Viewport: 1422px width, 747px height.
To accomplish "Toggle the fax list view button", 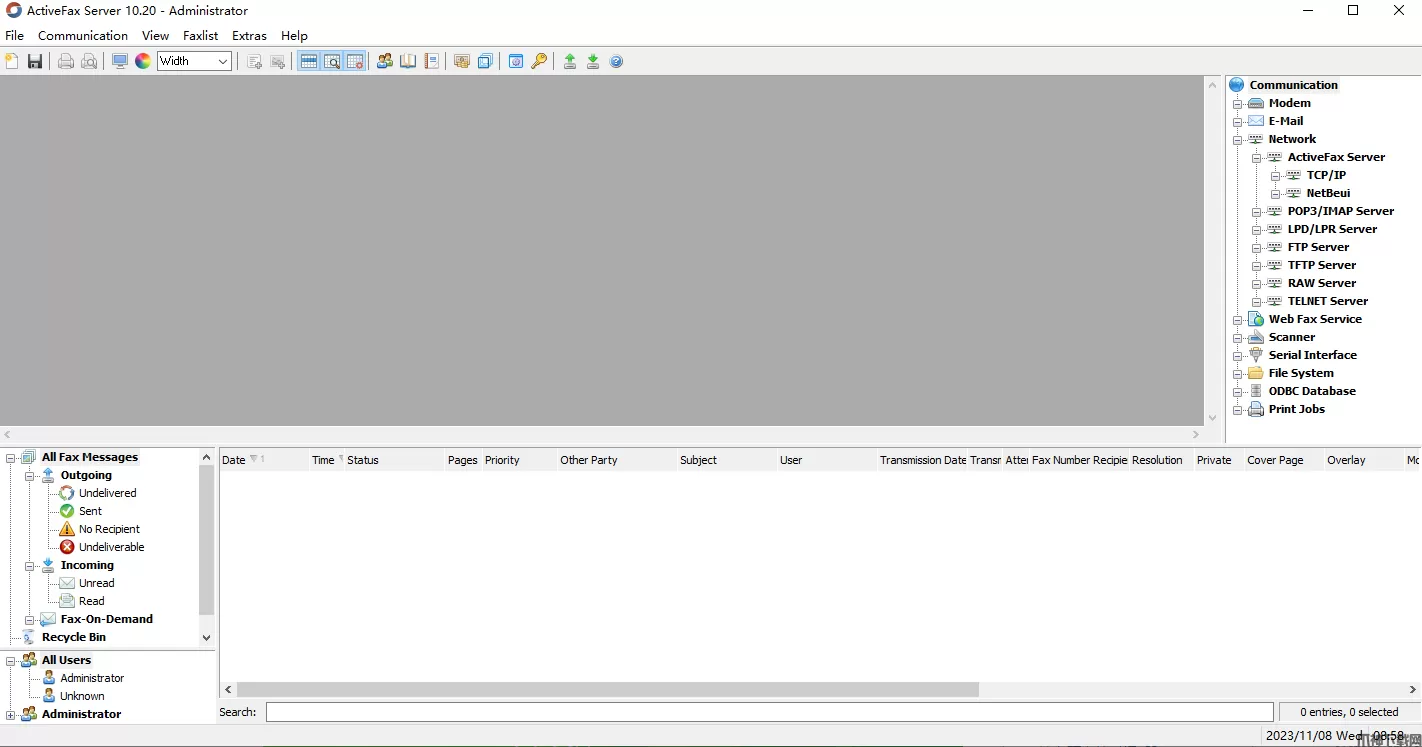I will tap(309, 61).
